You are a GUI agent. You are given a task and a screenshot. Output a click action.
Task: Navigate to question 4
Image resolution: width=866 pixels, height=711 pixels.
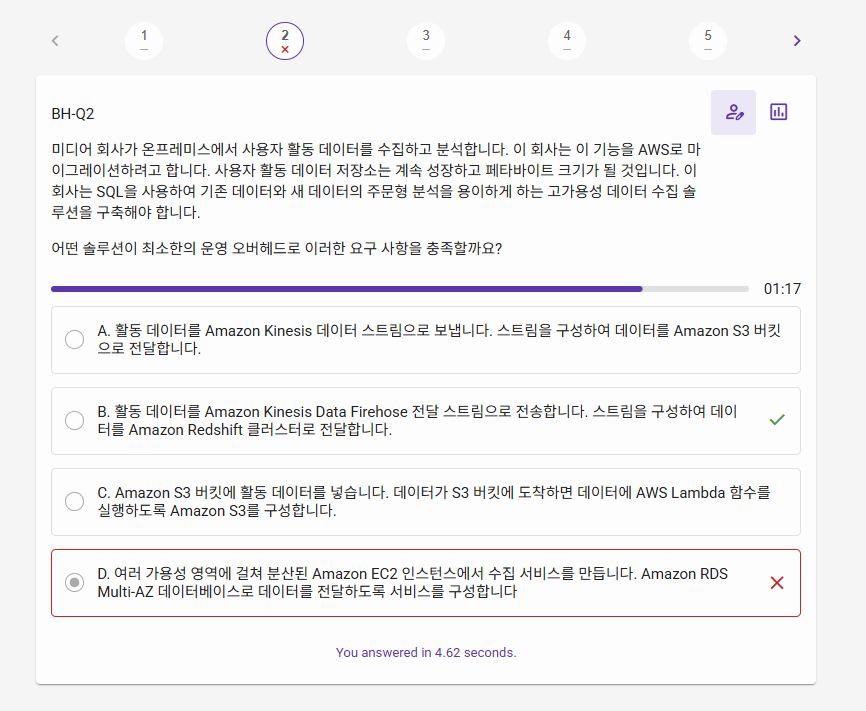567,40
